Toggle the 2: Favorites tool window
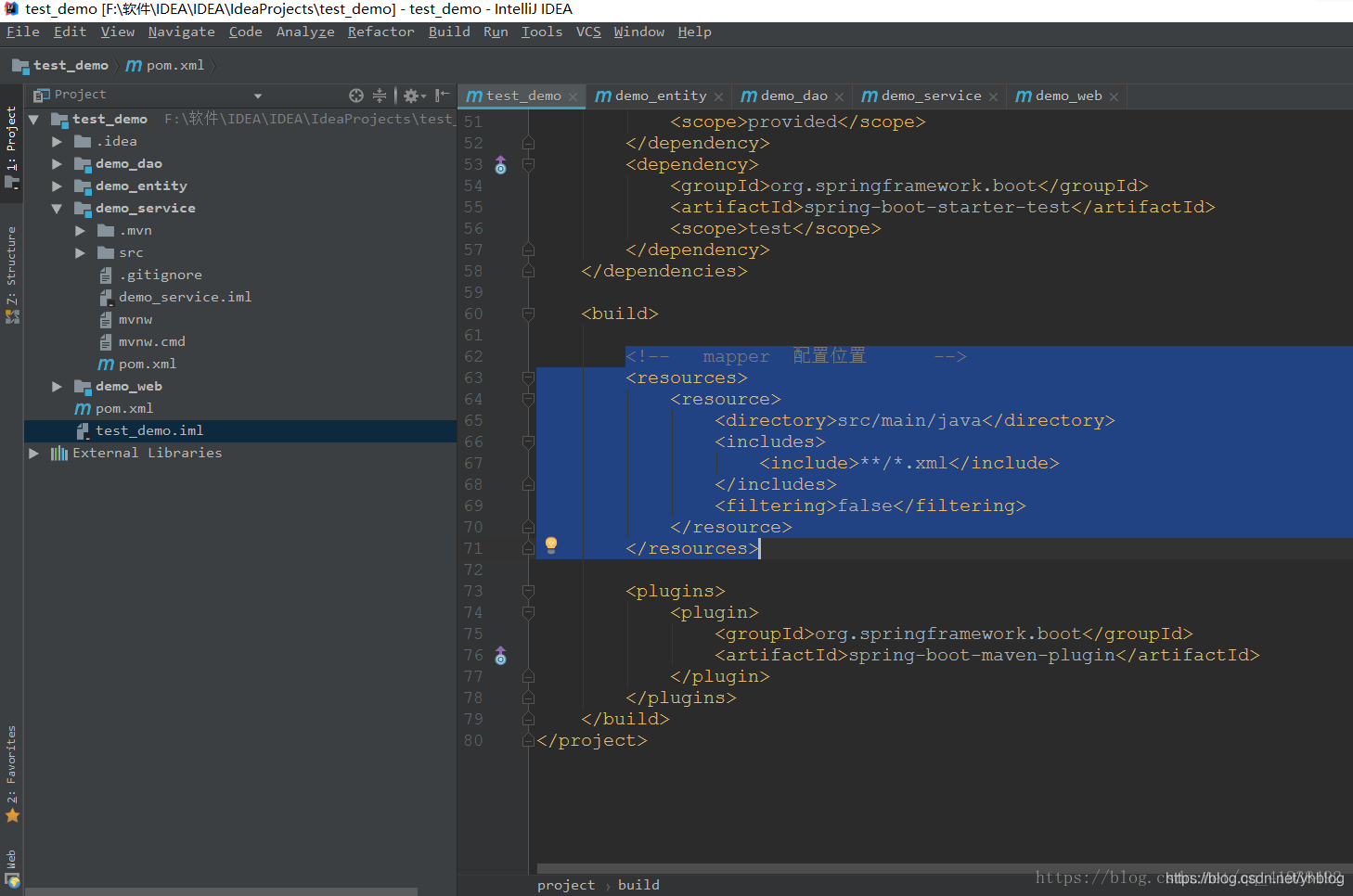The image size is (1353, 896). click(x=11, y=774)
